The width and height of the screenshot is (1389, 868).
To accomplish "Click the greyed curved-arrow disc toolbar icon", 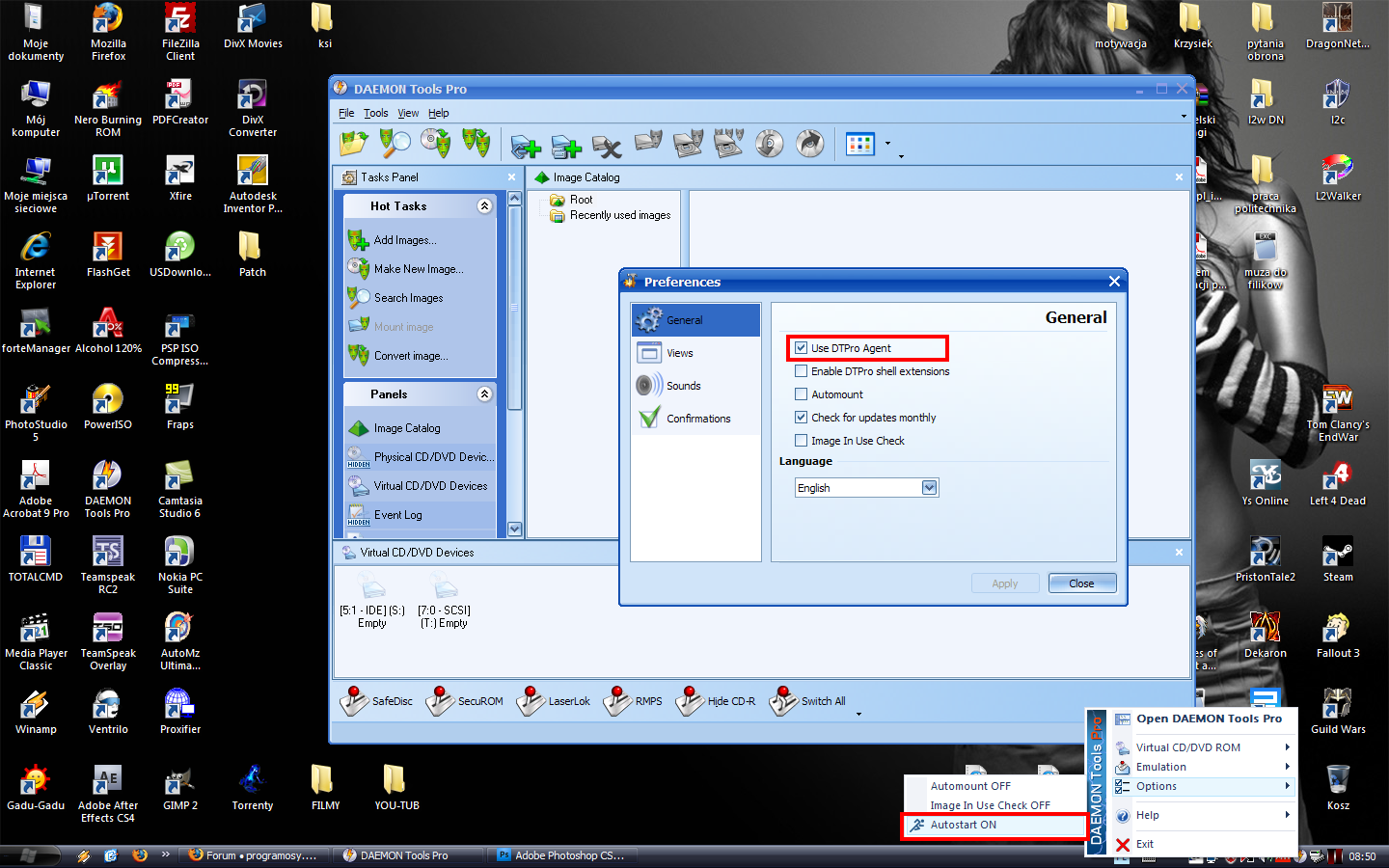I will (x=810, y=144).
